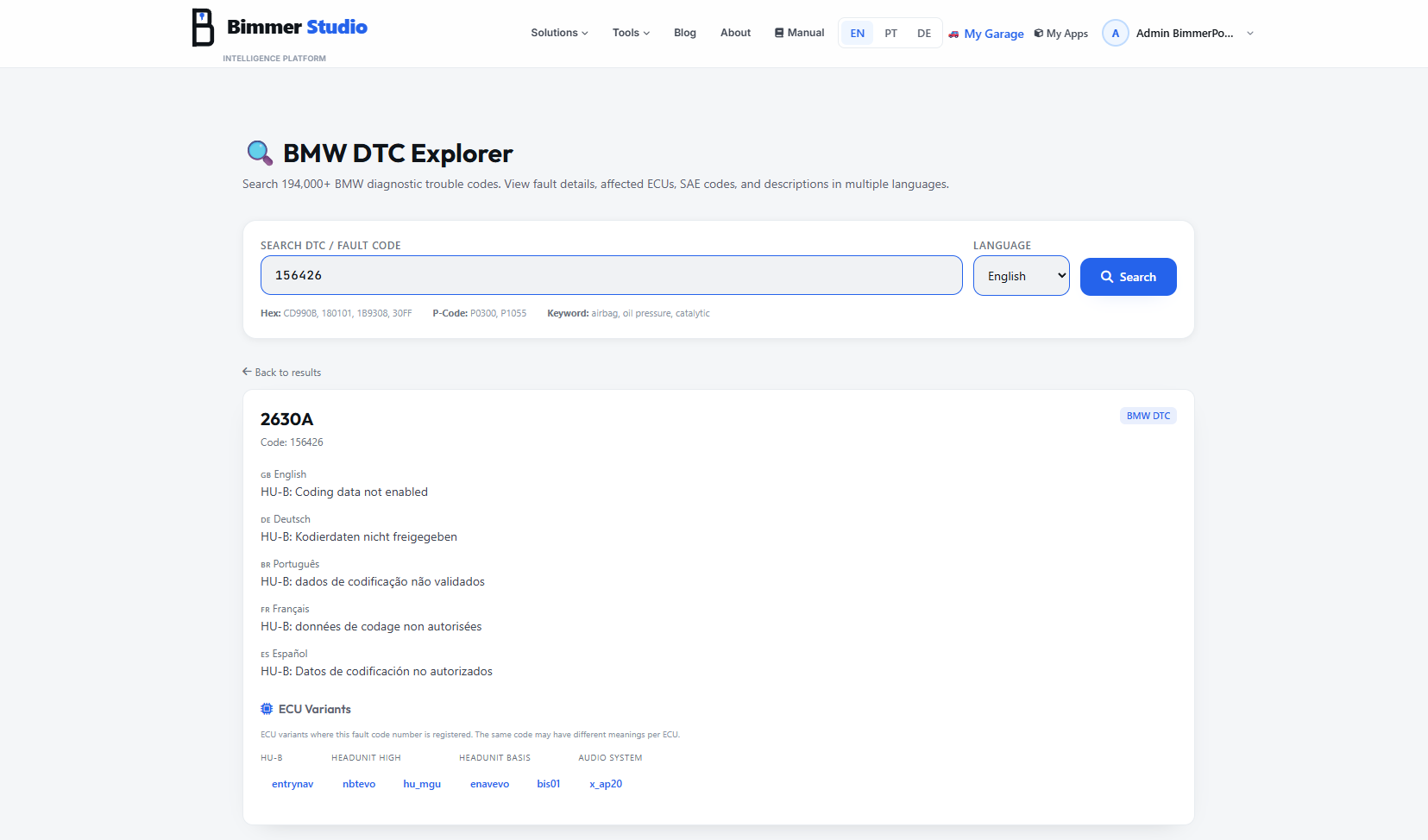The height and width of the screenshot is (840, 1428).
Task: Click the car icon beside My Garage
Action: tap(953, 34)
